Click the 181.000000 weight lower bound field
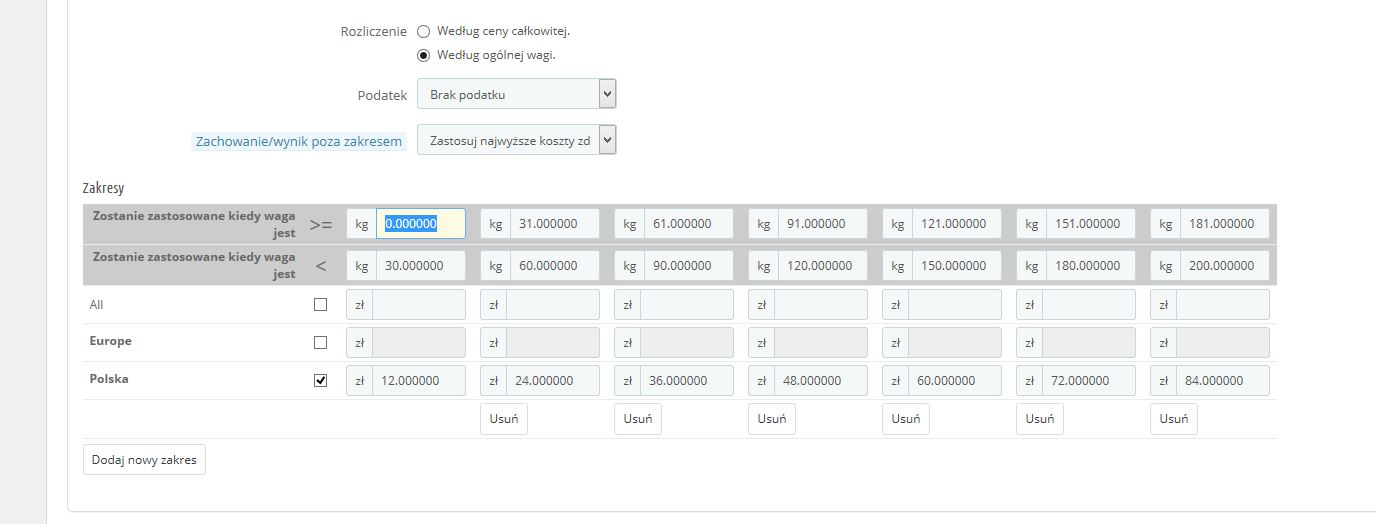 coord(1223,224)
